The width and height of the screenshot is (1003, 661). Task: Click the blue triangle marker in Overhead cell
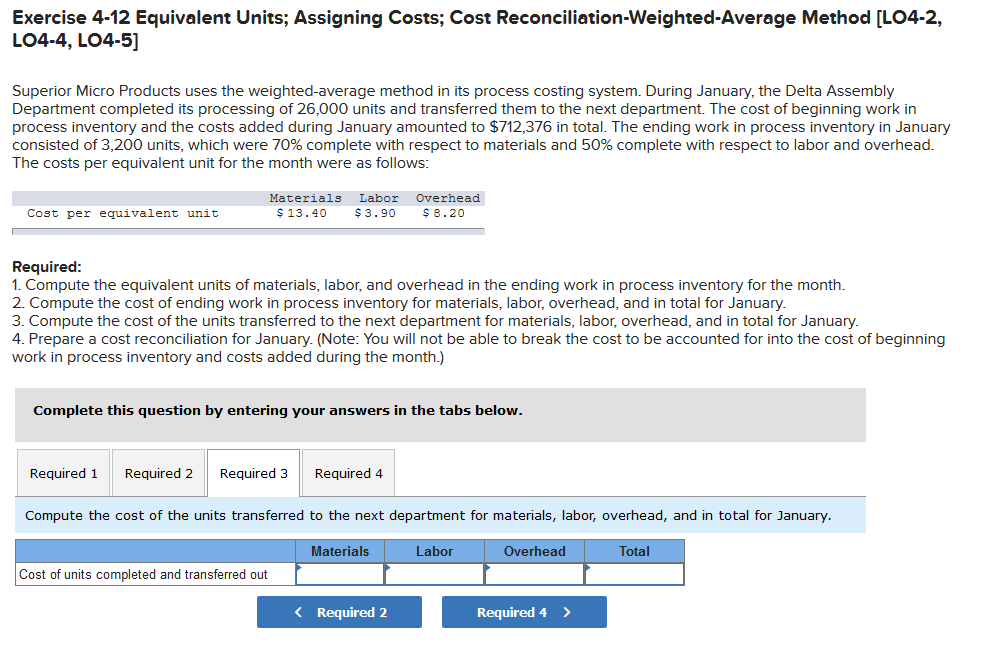[x=487, y=566]
